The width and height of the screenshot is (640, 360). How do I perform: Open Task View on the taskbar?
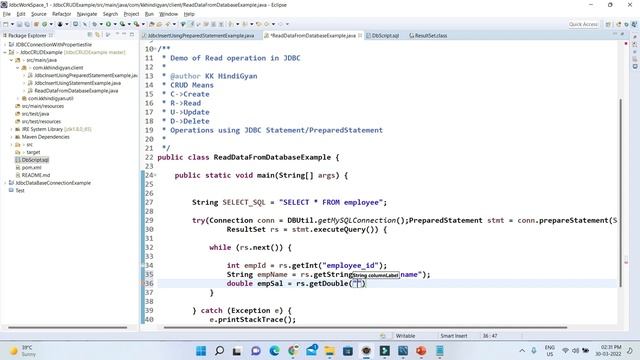[237, 351]
